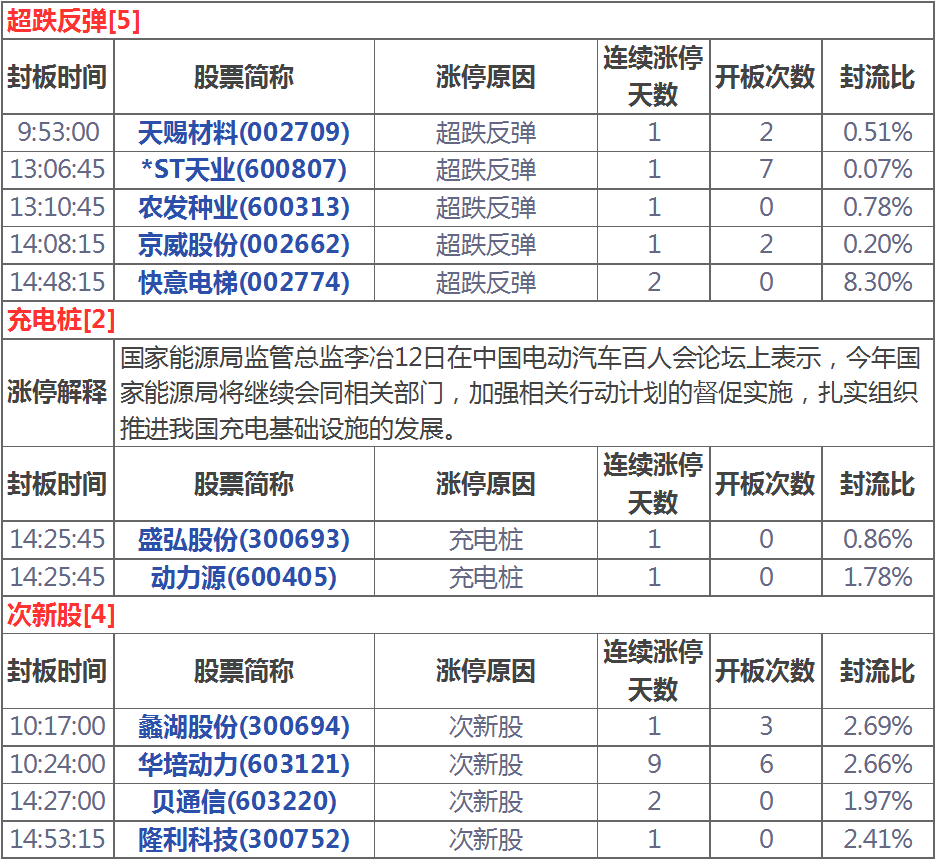
Task: Open 隆利科技(300752) stock link
Action: click(244, 839)
